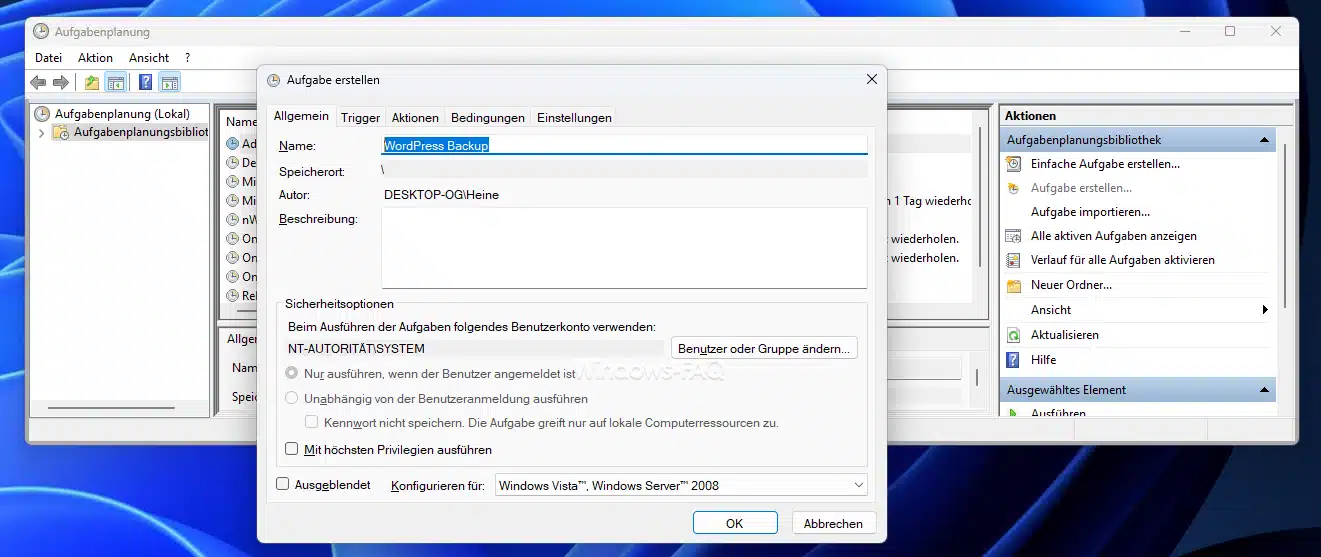Click the Abbrechen button
Screen dimensions: 1321x557
[833, 523]
